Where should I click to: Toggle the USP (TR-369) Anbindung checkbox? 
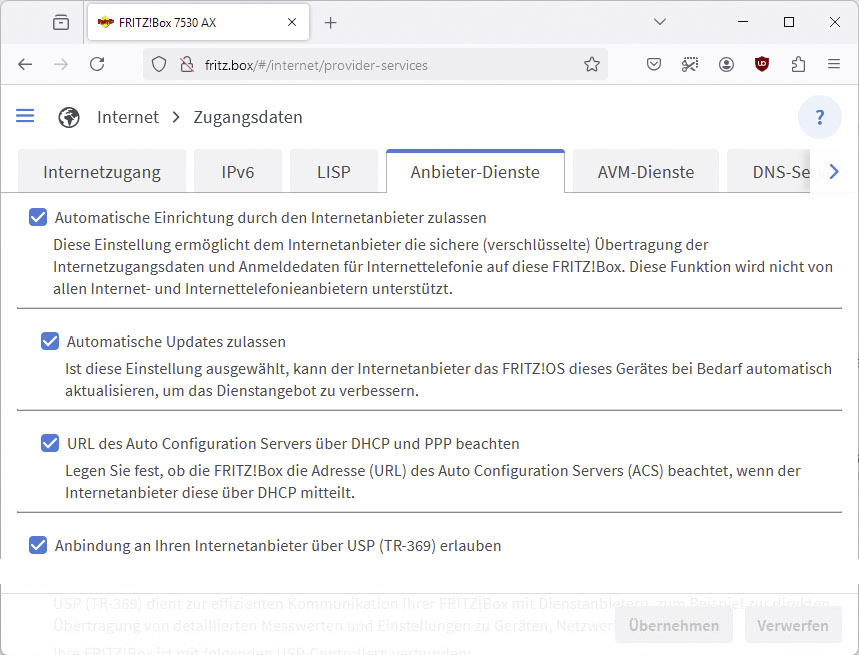37,545
